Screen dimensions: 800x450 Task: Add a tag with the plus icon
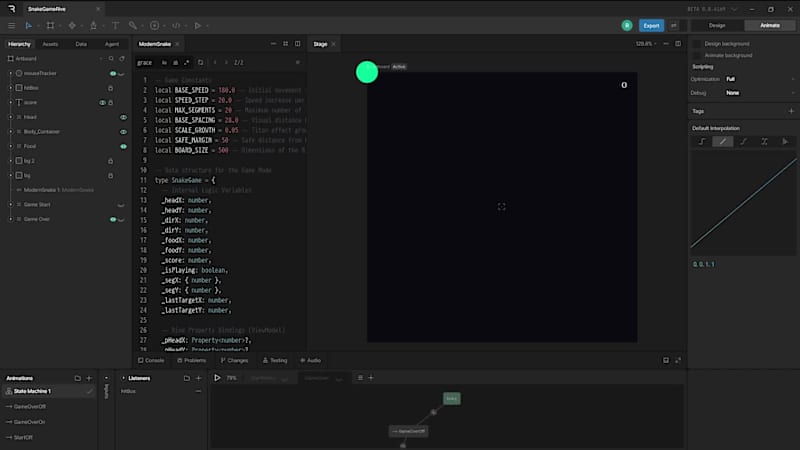tap(791, 111)
